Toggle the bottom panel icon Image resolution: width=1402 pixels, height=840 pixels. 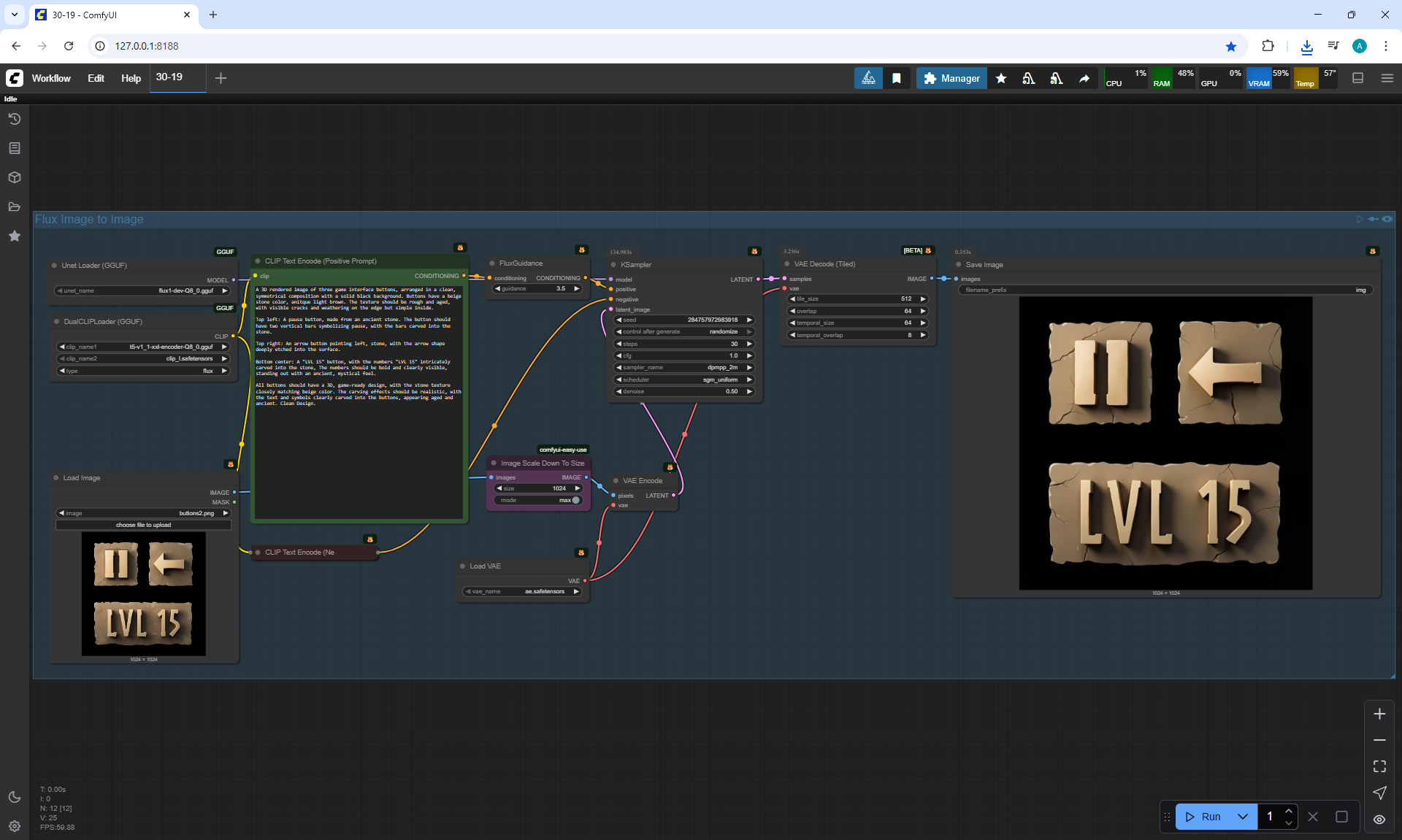tap(1357, 78)
